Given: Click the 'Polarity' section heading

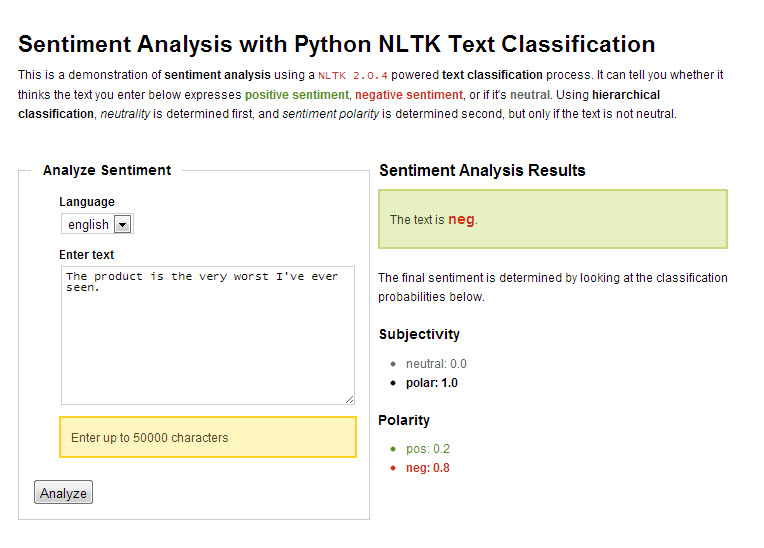Looking at the screenshot, I should [x=404, y=420].
